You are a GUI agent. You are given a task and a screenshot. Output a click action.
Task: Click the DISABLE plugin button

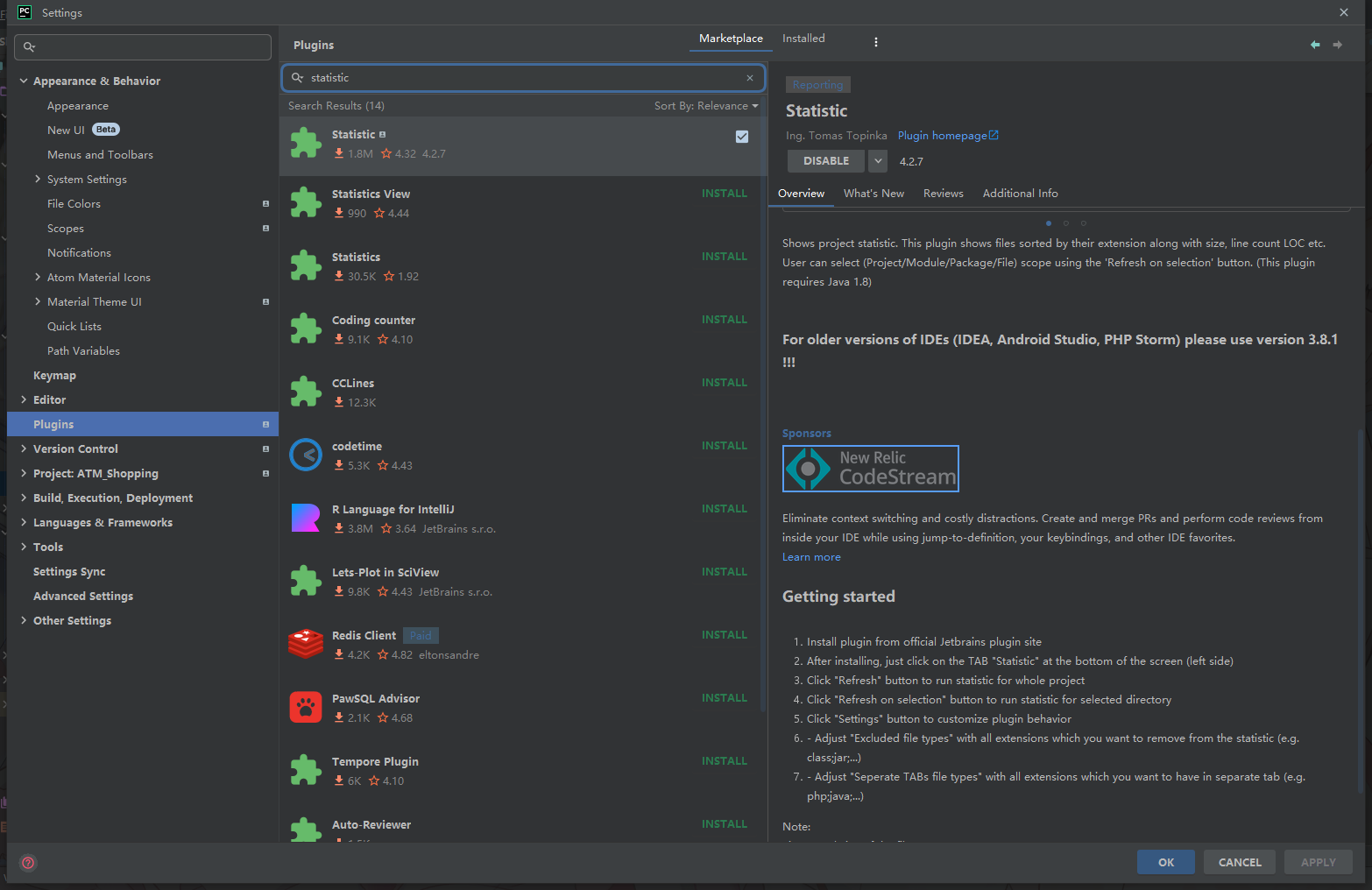(x=826, y=161)
